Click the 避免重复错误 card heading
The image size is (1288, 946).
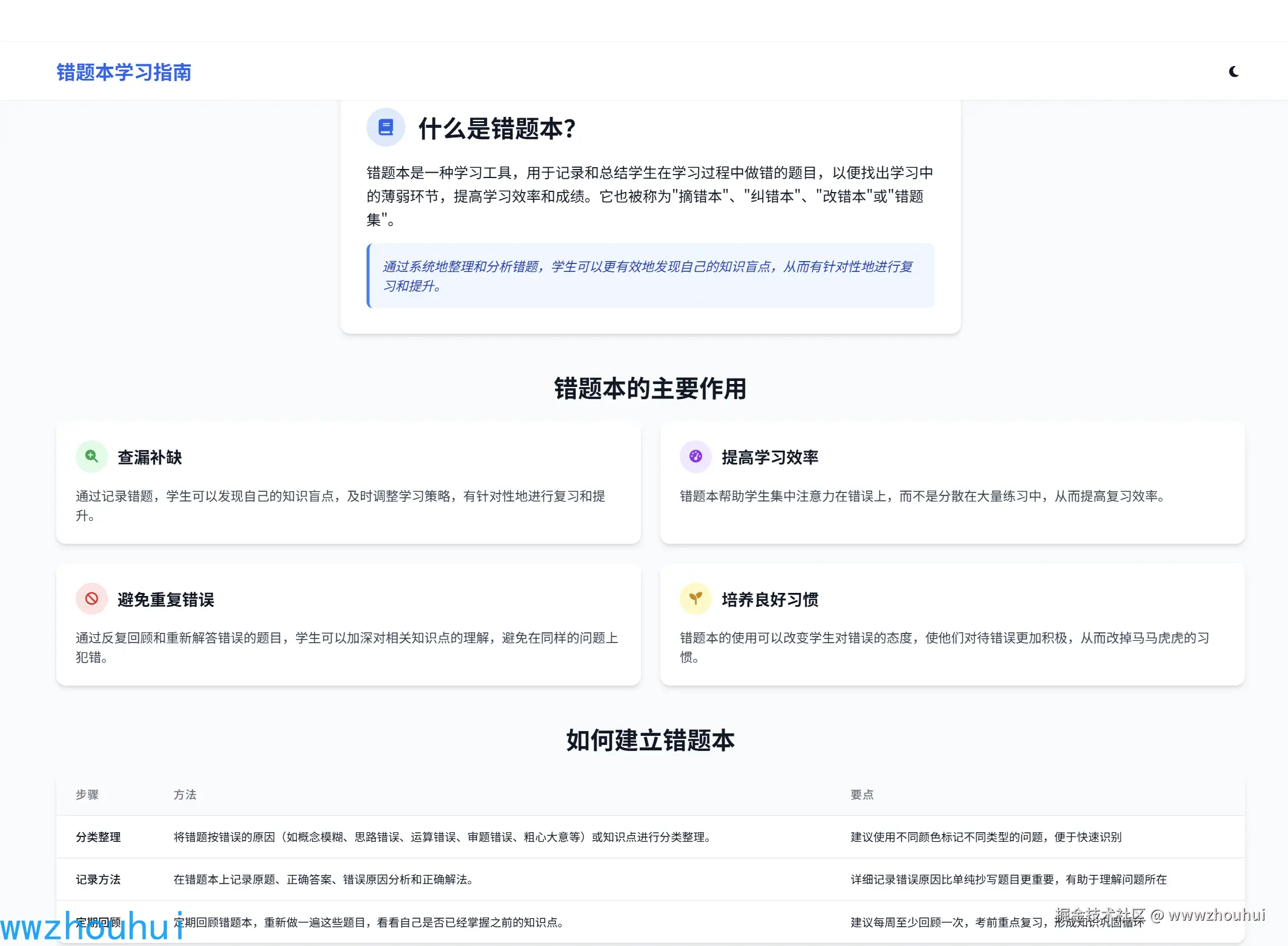coord(165,600)
